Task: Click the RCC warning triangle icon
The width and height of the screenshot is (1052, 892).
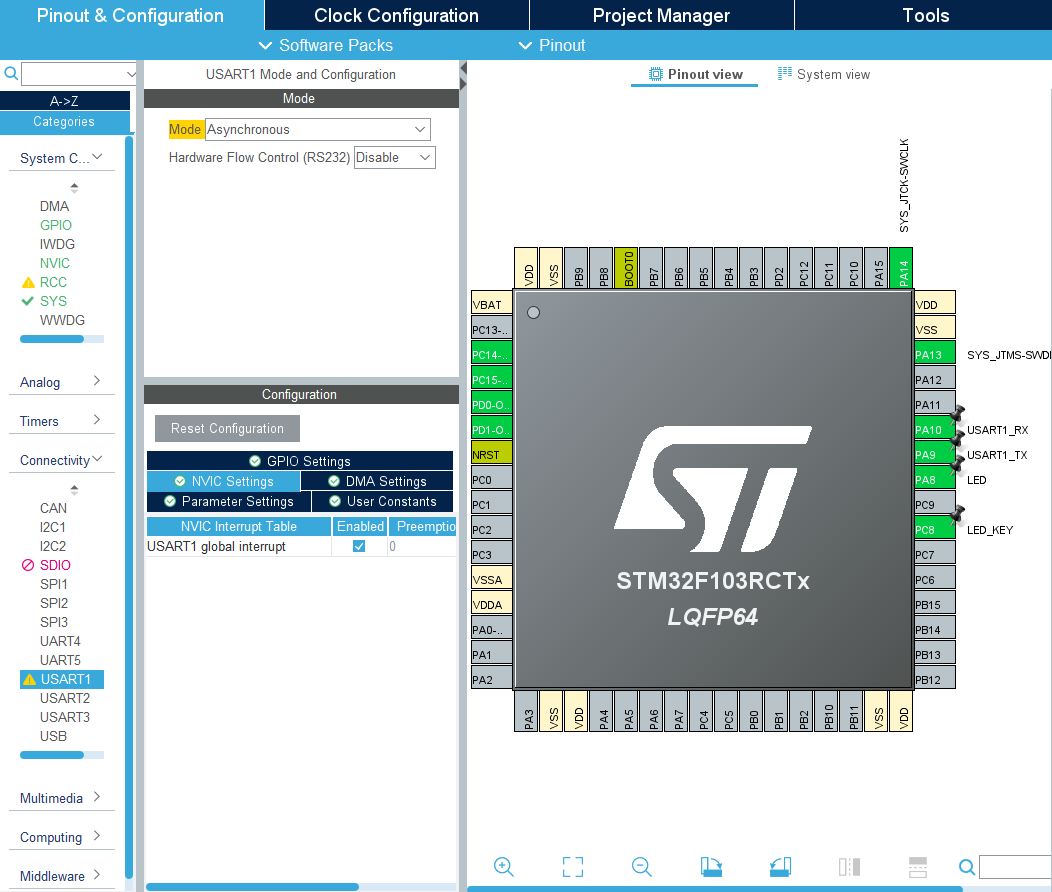Action: pyautogui.click(x=28, y=282)
